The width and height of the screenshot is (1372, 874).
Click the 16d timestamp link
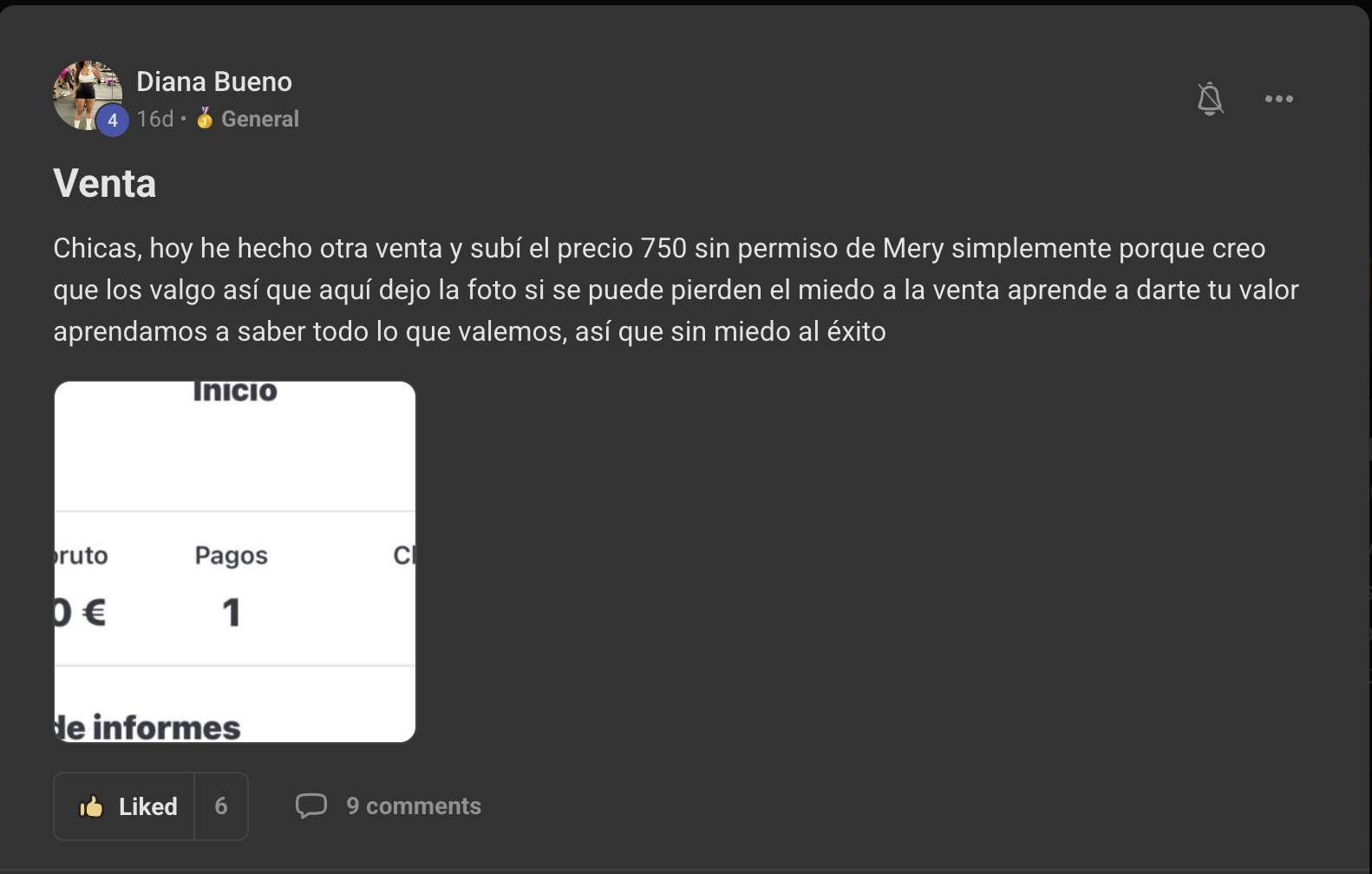point(154,119)
